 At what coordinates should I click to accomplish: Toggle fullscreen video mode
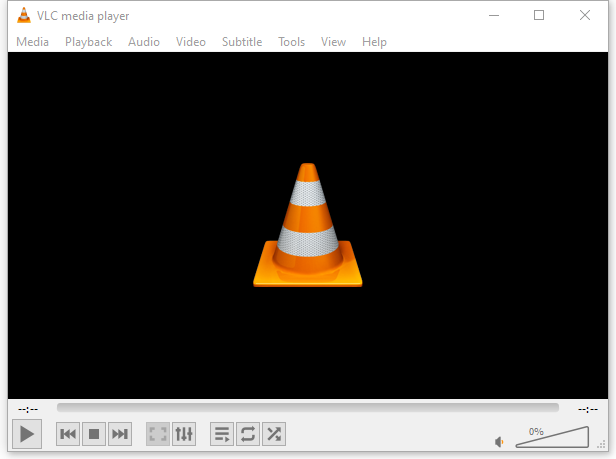tap(158, 434)
